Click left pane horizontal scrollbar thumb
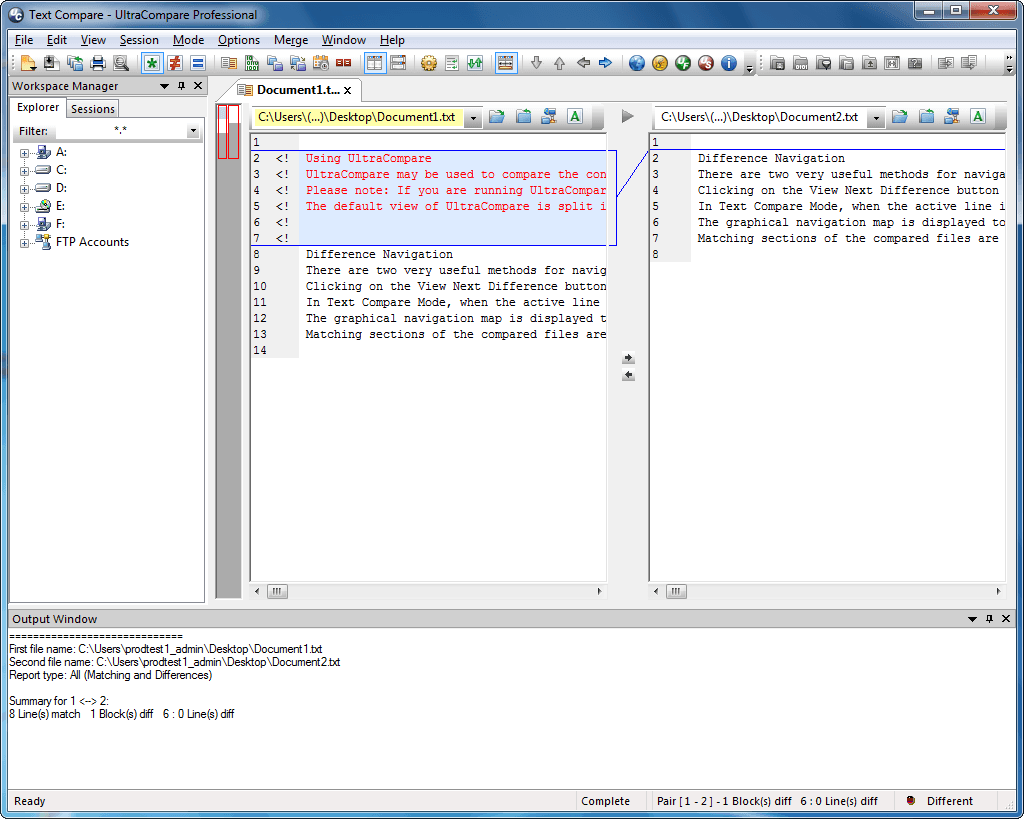This screenshot has height=819, width=1024. (277, 592)
